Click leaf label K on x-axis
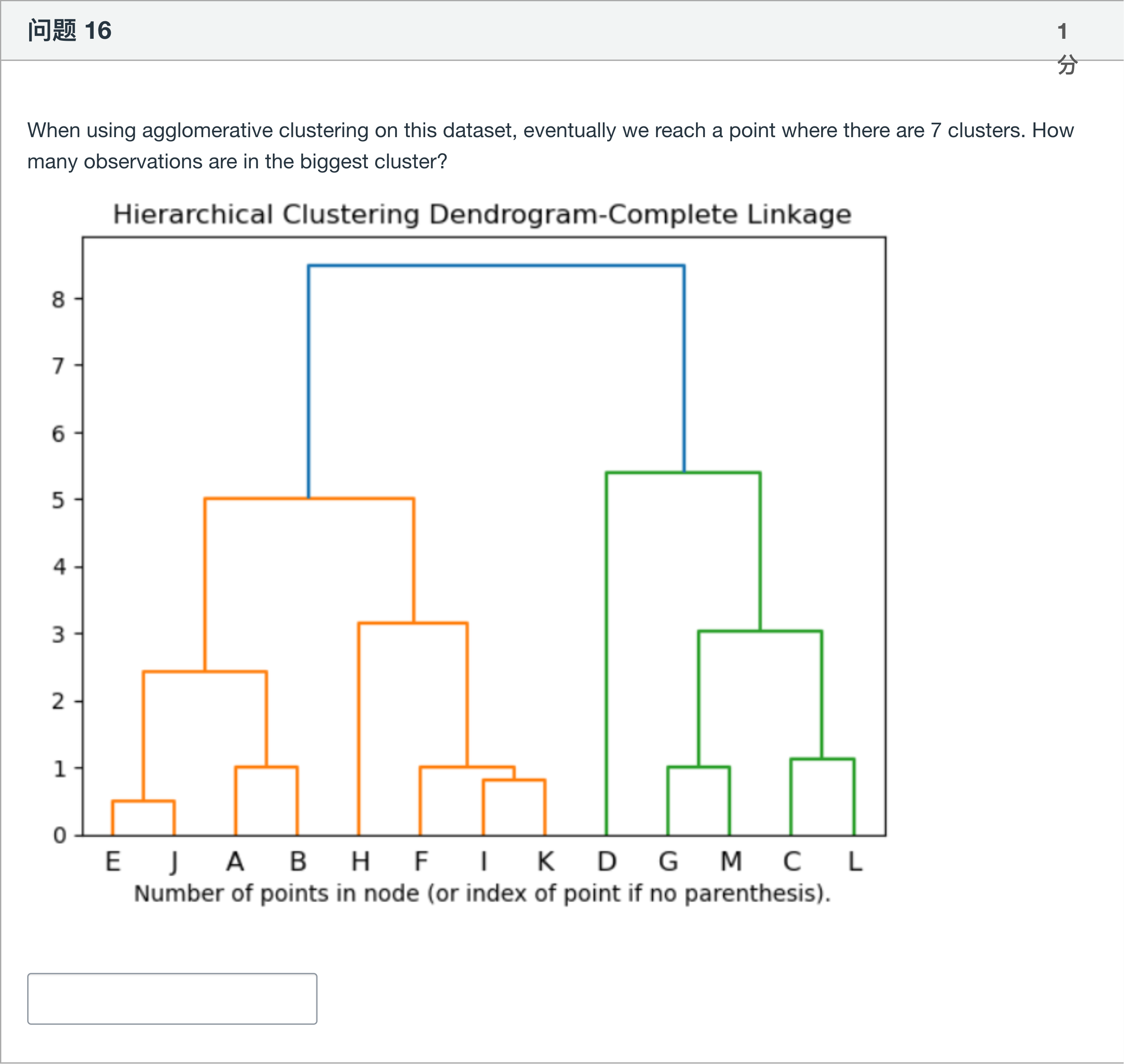The width and height of the screenshot is (1124, 1064). point(545,862)
